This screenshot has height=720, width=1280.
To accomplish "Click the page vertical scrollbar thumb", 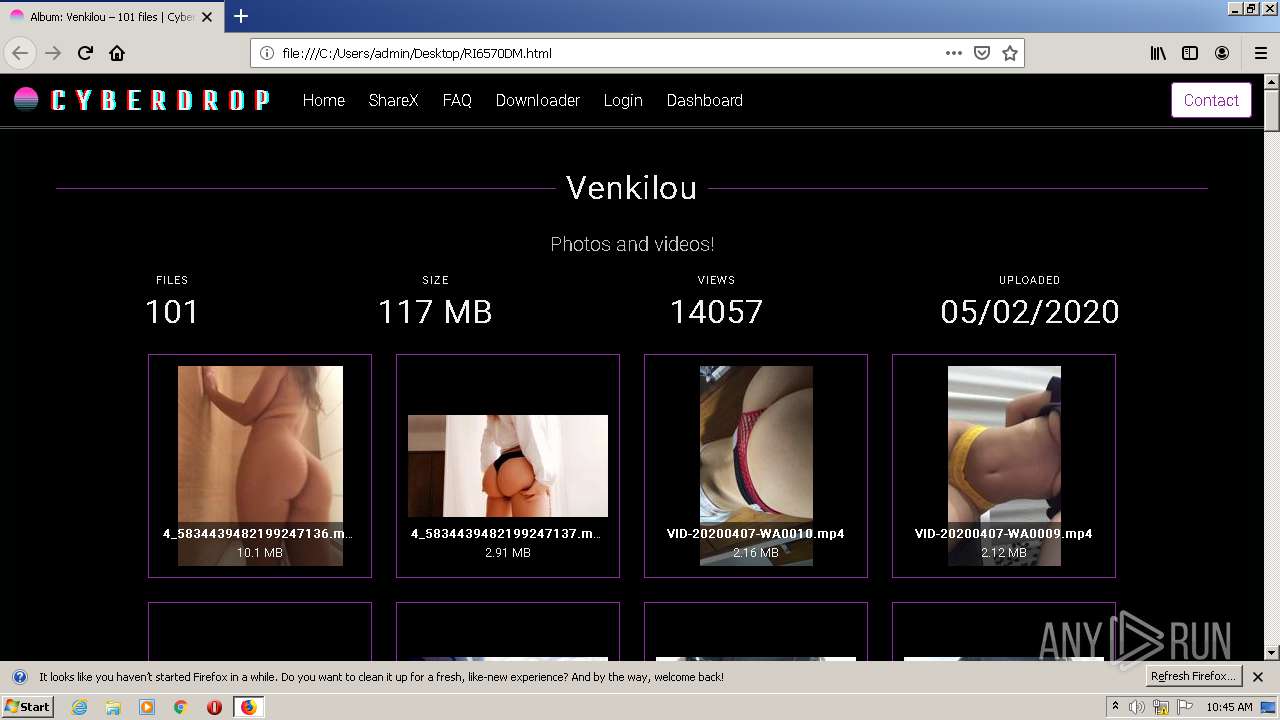I will (1272, 113).
